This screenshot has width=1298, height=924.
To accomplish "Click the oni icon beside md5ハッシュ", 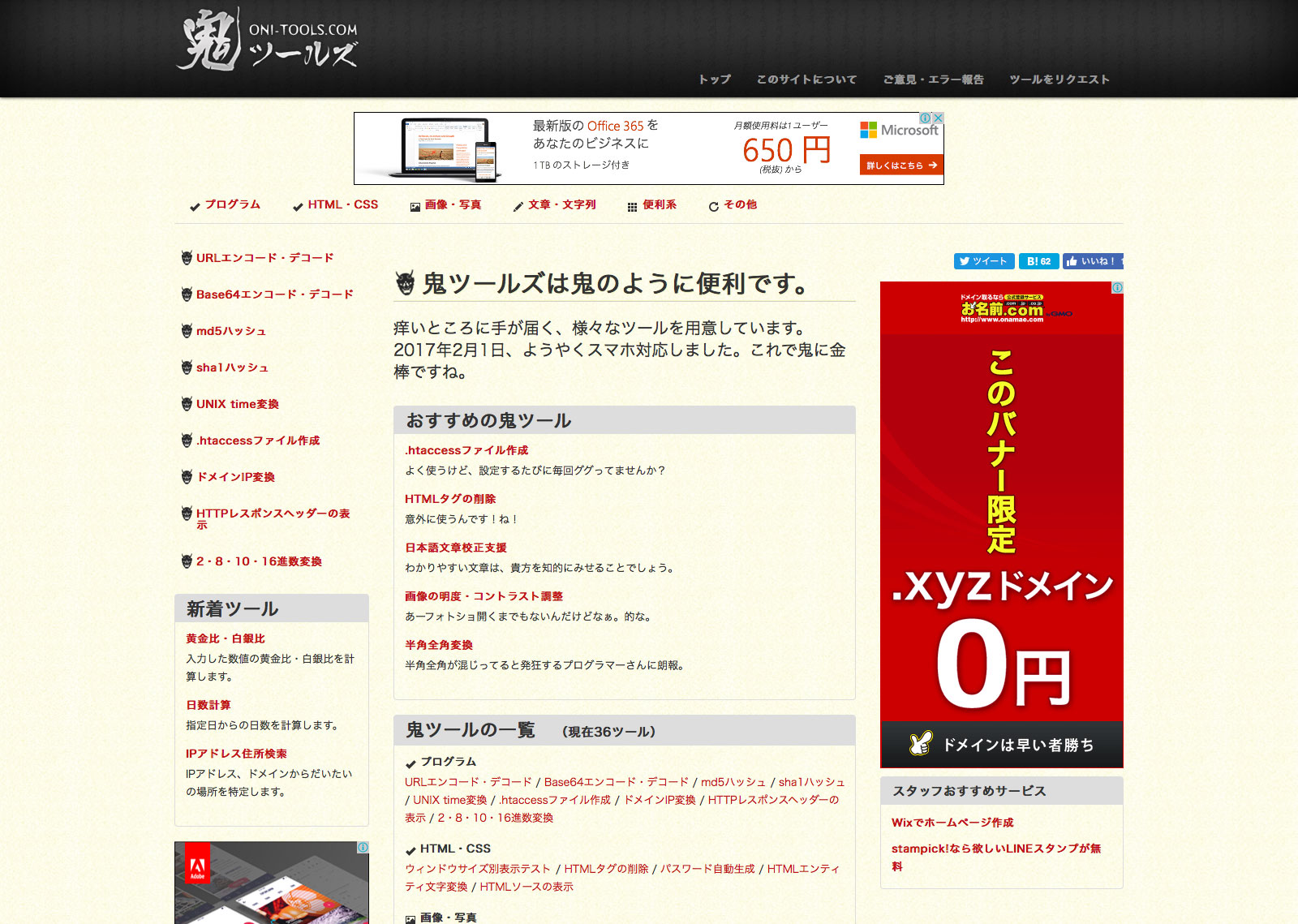I will click(187, 331).
